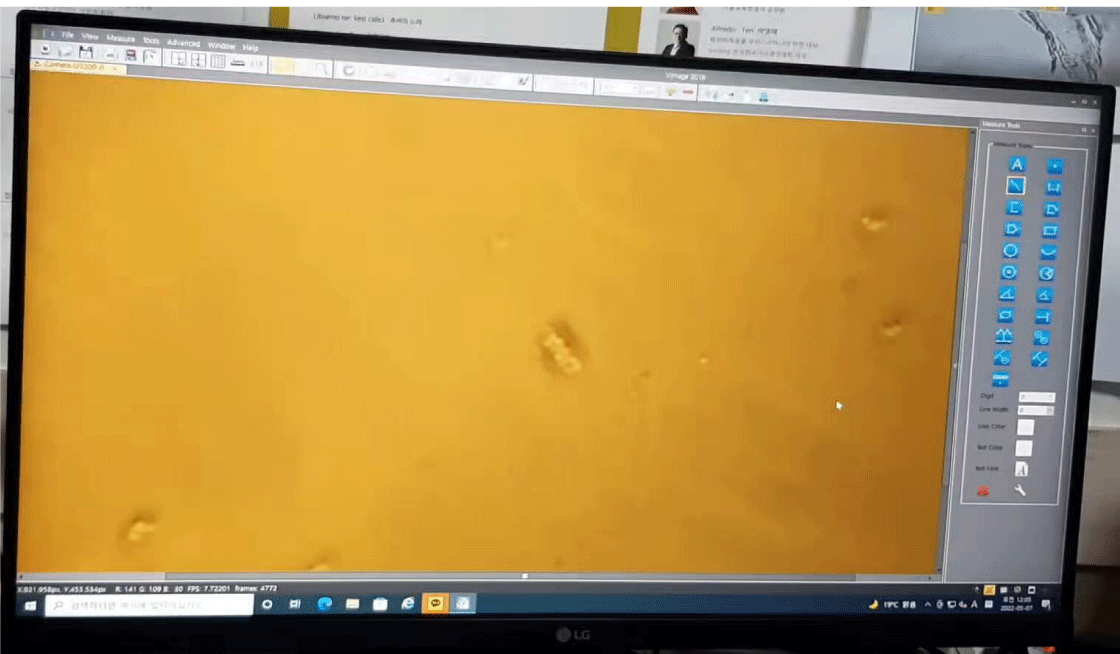Open the Line Color swatch
This screenshot has width=1120, height=654.
[1025, 427]
